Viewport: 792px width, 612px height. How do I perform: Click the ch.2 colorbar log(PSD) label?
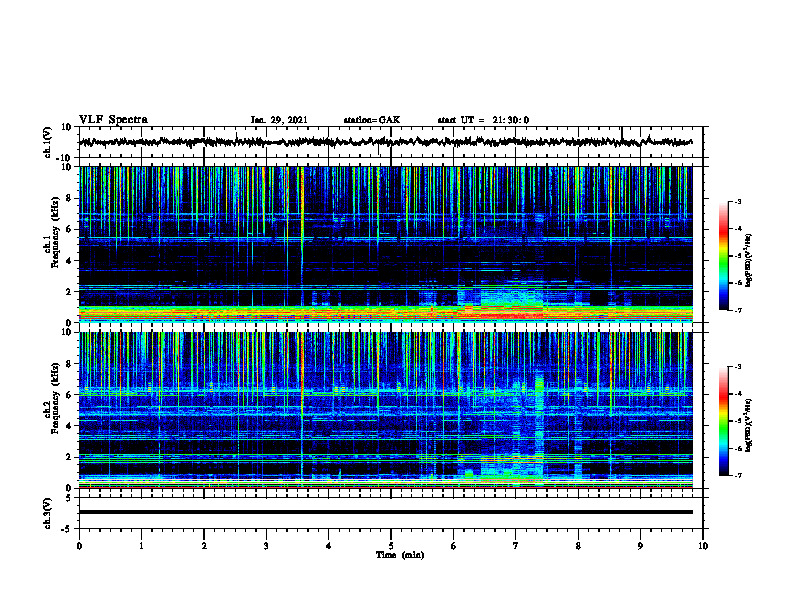749,423
